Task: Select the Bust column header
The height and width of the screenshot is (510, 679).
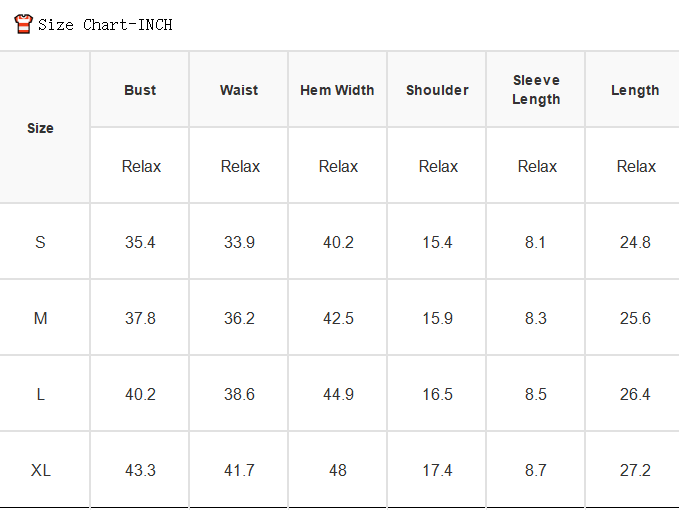Action: click(x=140, y=90)
